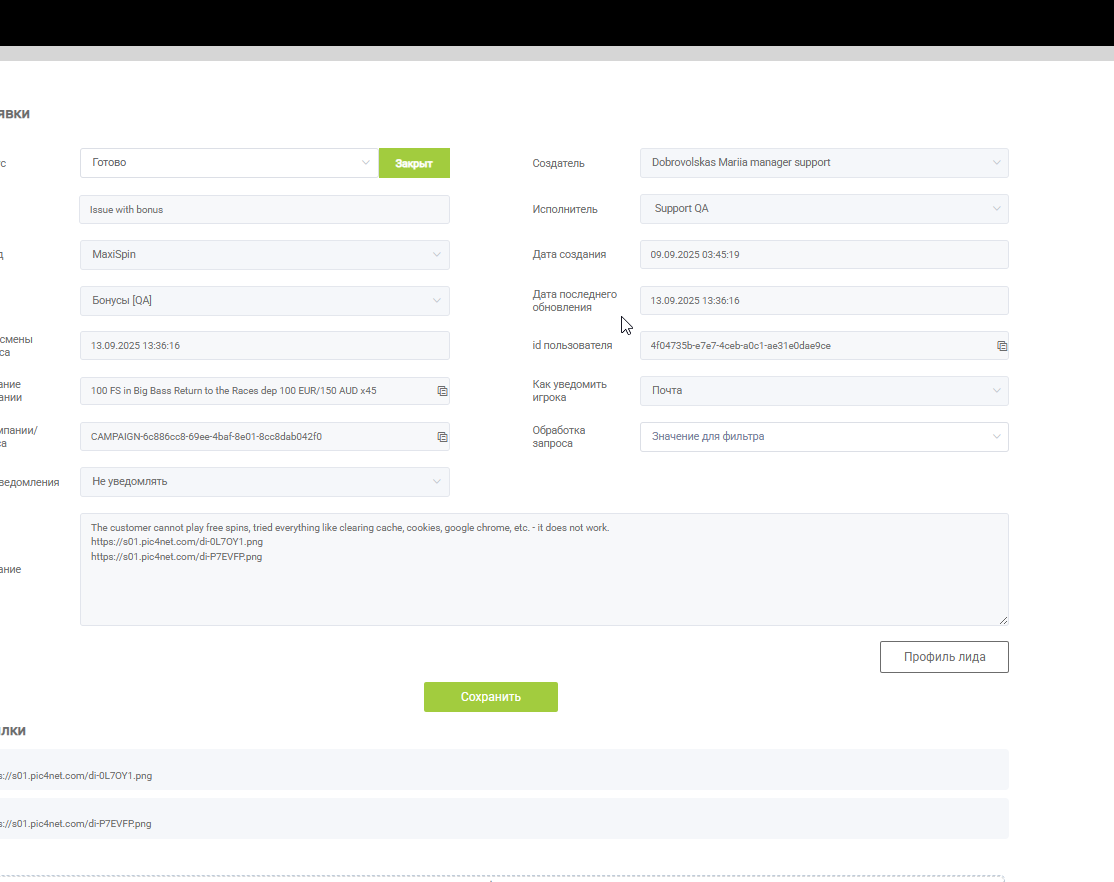This screenshot has height=882, width=1114.
Task: Click the Дата создания label
Action: point(569,254)
